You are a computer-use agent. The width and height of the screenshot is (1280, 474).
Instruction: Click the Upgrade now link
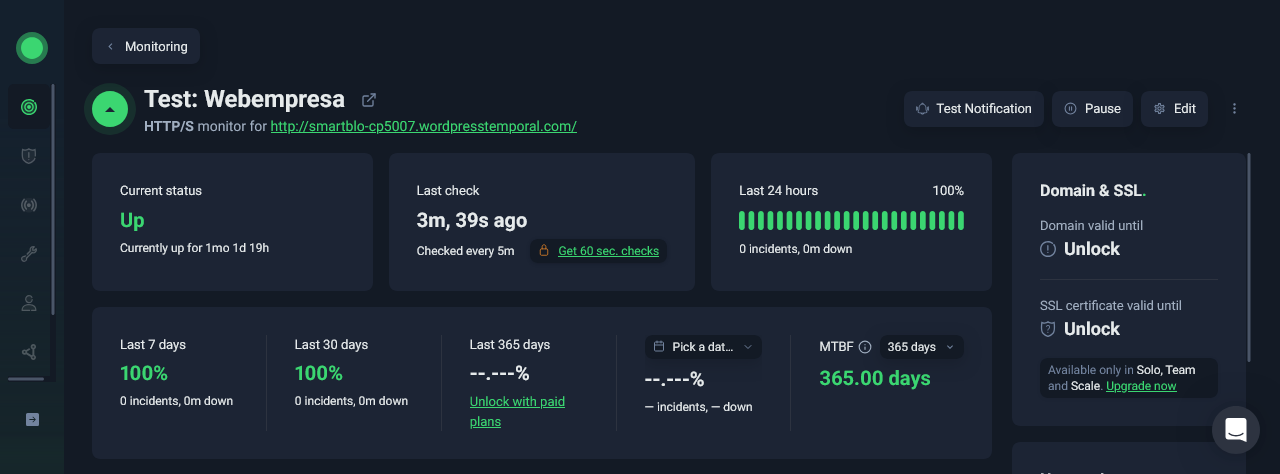click(1141, 386)
